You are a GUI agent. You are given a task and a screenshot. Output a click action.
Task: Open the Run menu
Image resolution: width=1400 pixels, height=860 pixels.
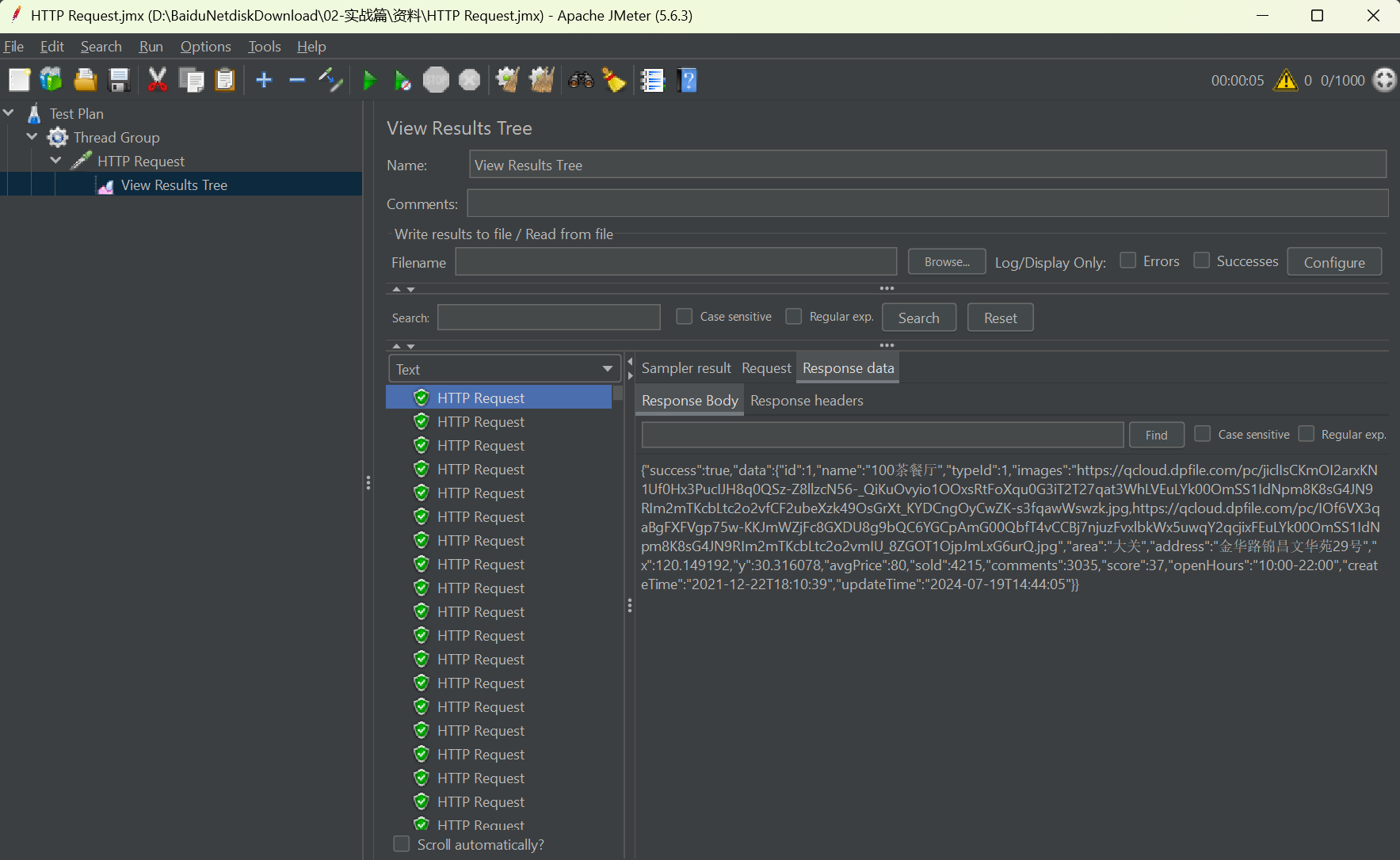[151, 47]
